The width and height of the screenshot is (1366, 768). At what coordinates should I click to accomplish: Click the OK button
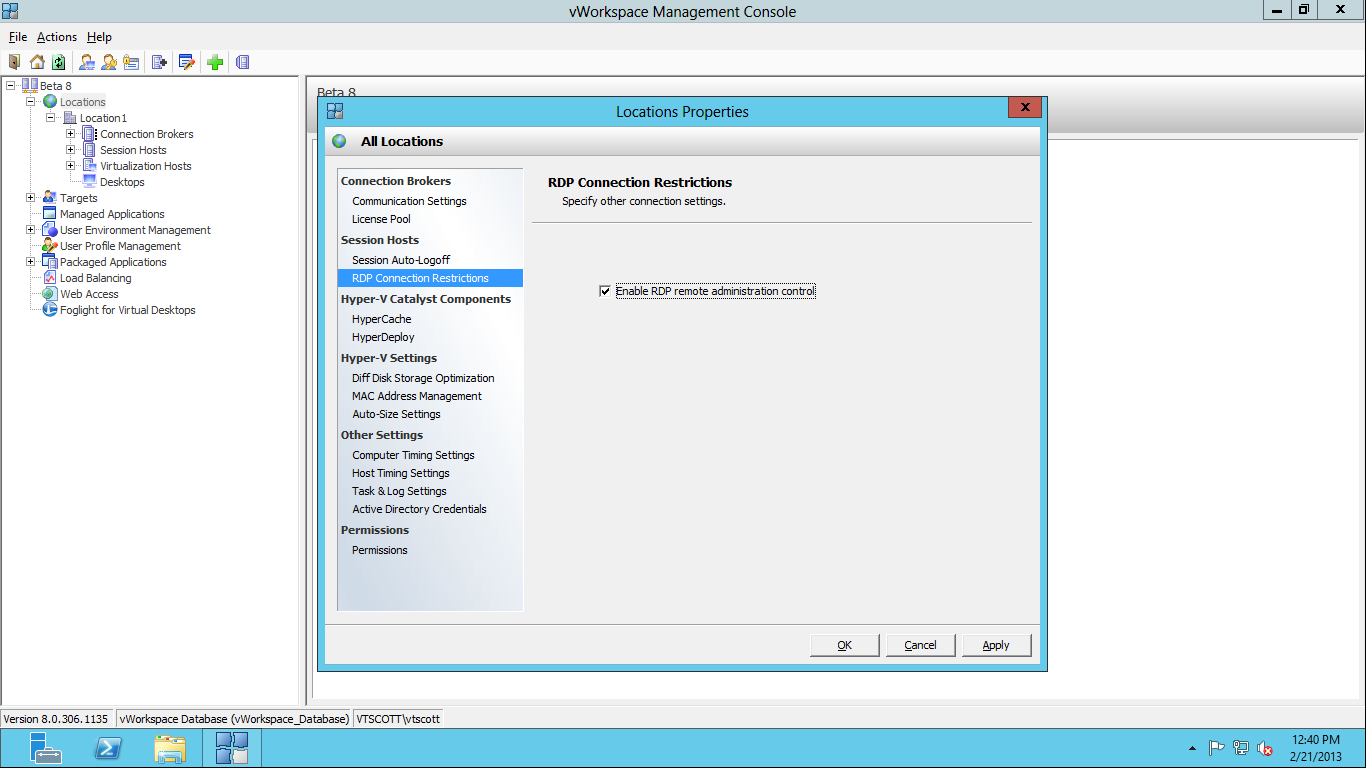(844, 645)
